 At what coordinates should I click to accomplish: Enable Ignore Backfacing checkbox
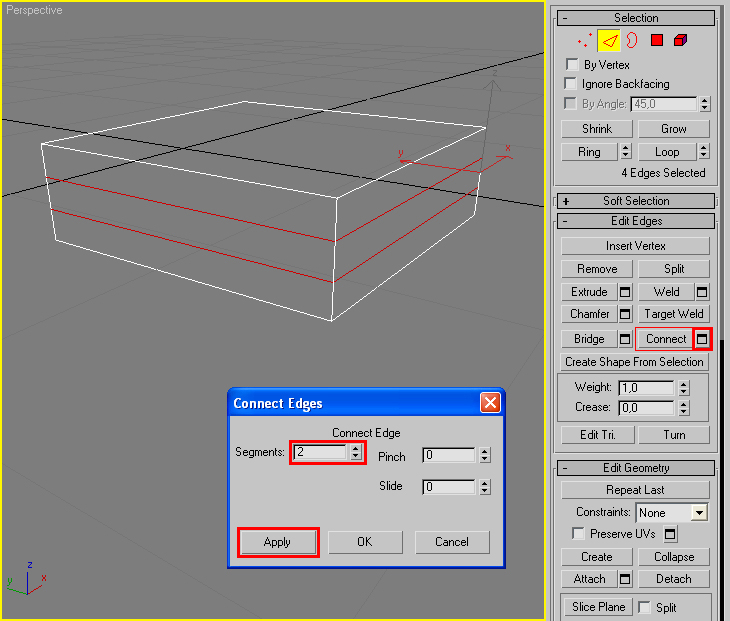[x=570, y=83]
